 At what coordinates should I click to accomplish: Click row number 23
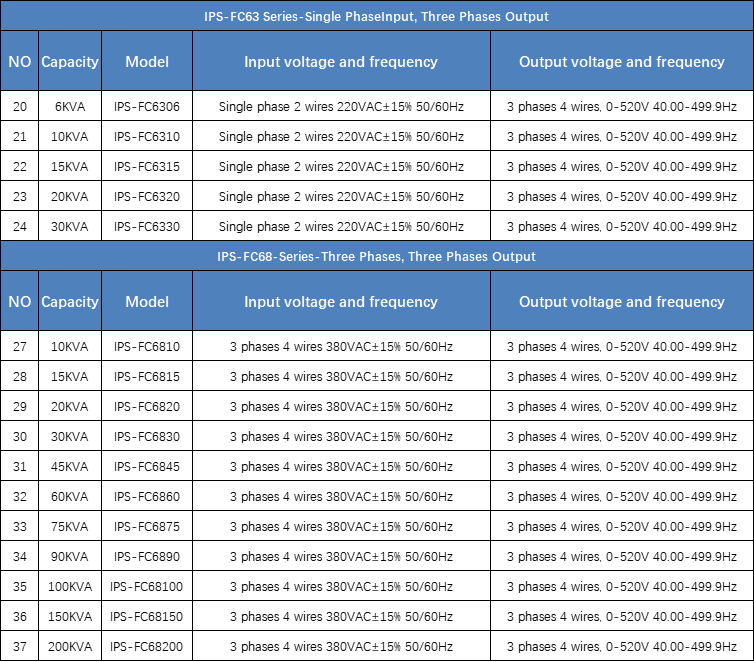click(x=20, y=196)
